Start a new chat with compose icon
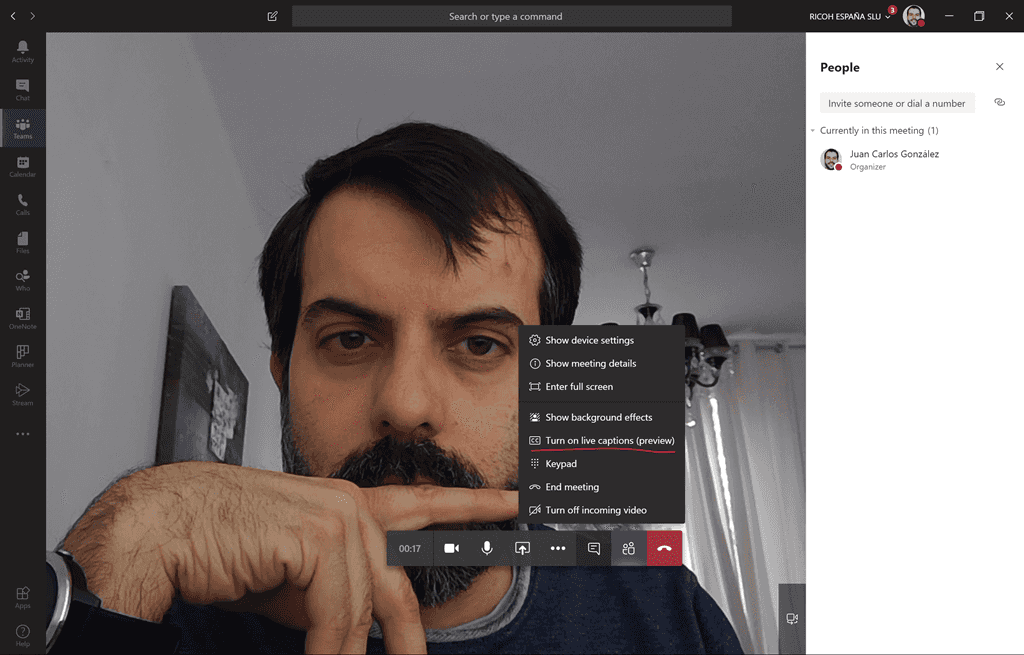 click(x=272, y=16)
